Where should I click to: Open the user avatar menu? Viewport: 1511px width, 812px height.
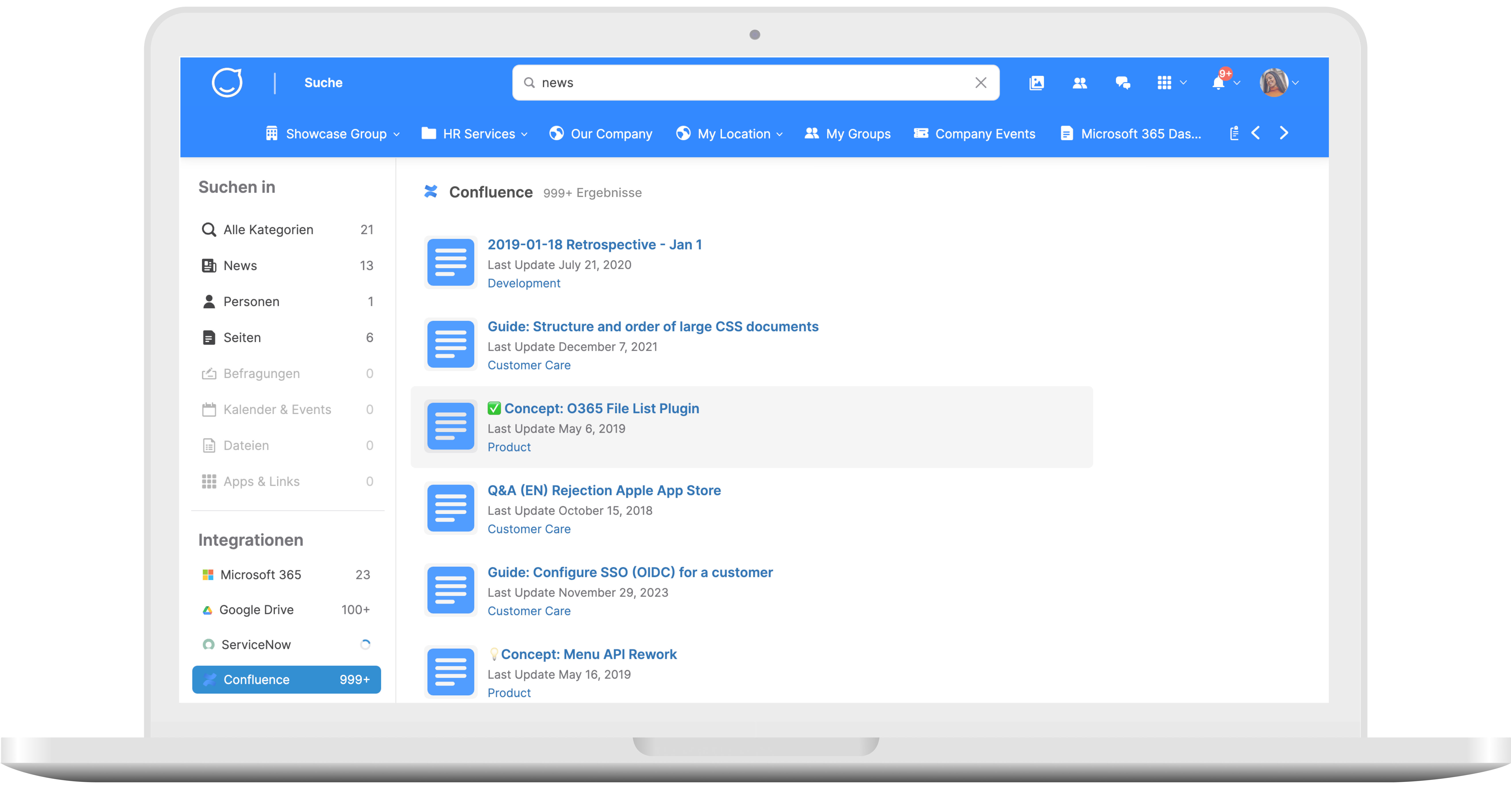click(1274, 83)
